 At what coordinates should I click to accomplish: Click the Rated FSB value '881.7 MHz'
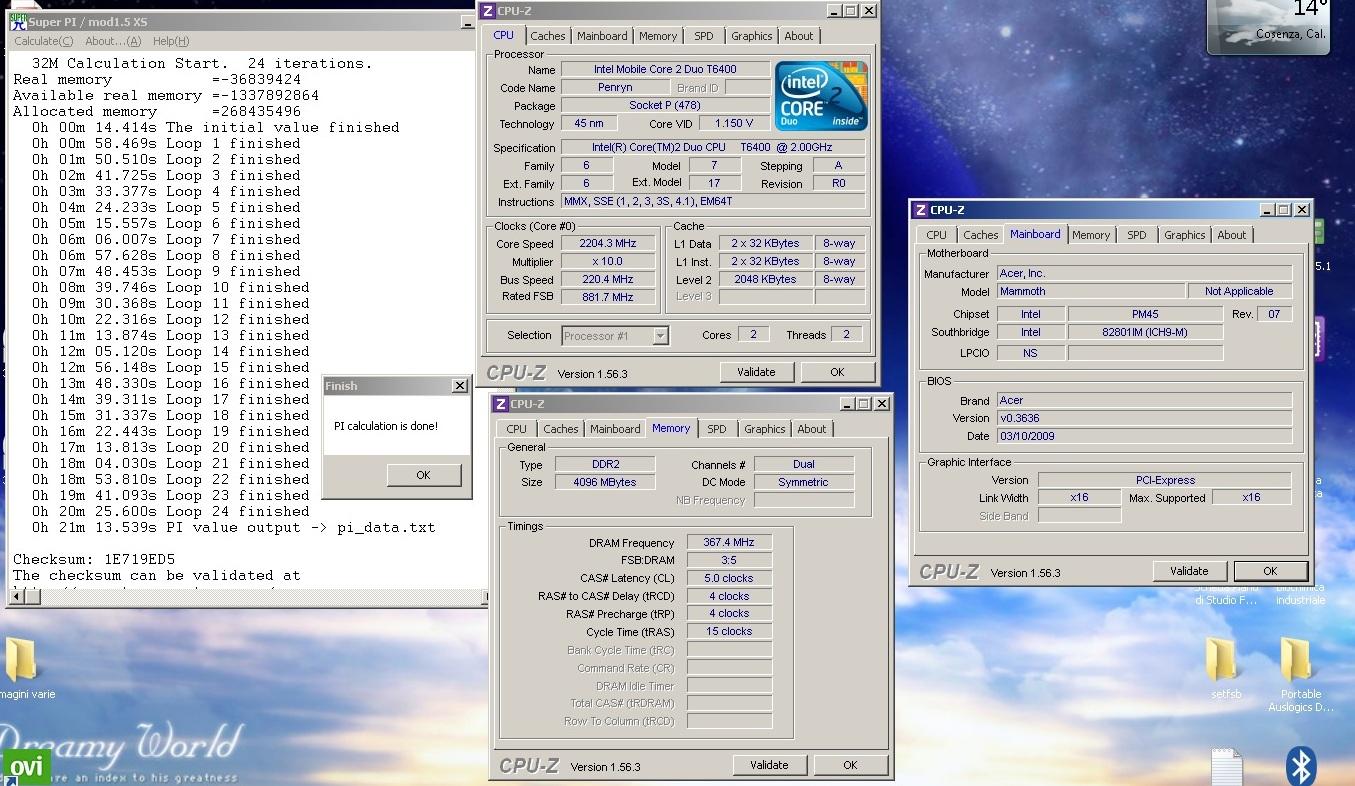pos(607,298)
